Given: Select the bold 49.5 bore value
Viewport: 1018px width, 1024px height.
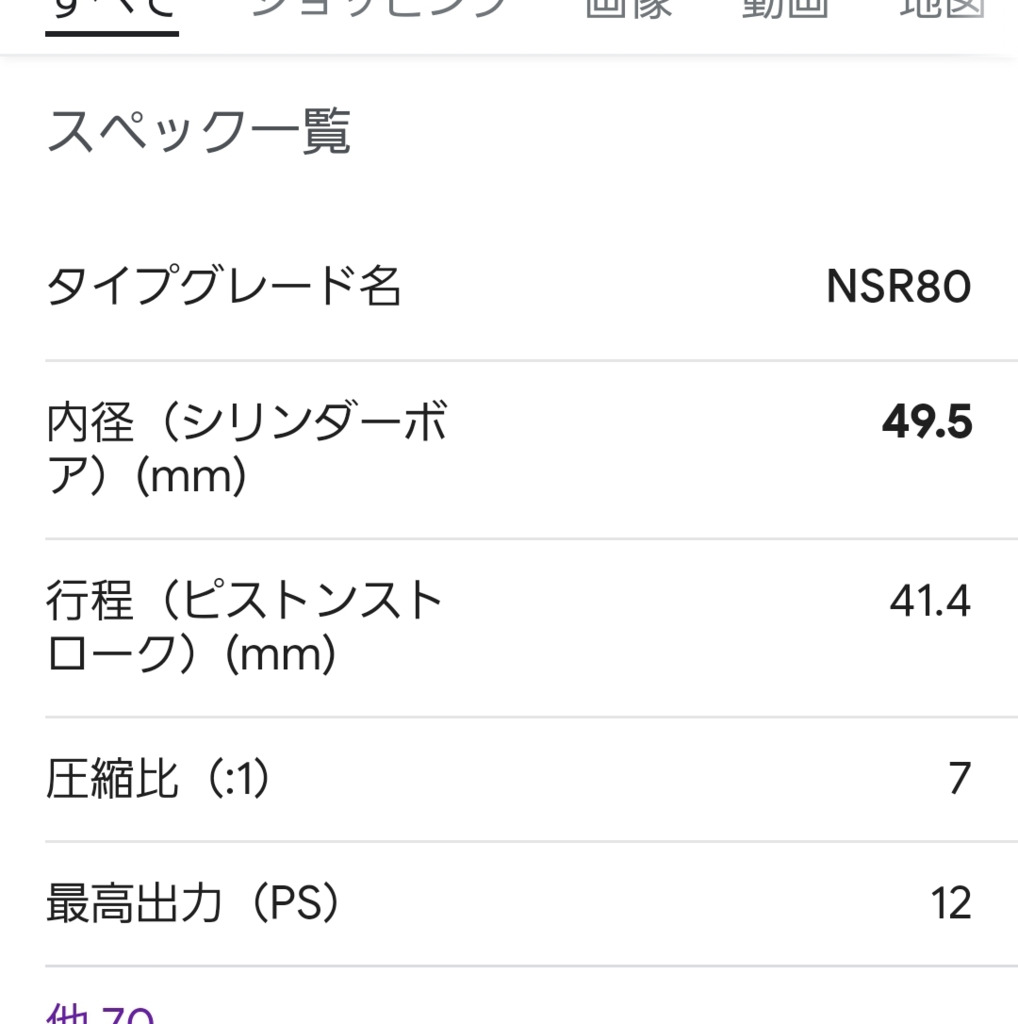Looking at the screenshot, I should click(x=926, y=424).
